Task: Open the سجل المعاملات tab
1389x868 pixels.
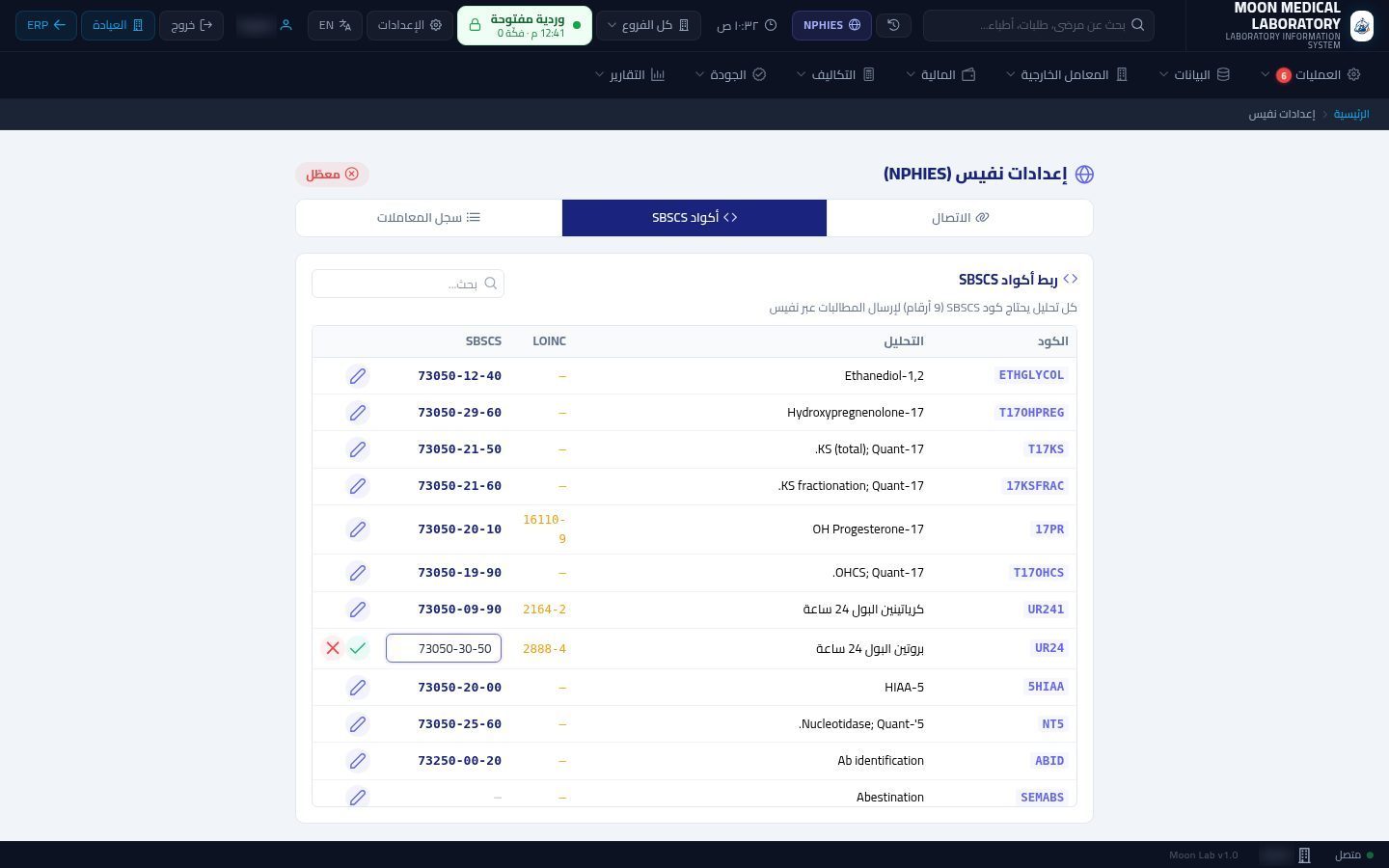Action: [429, 218]
